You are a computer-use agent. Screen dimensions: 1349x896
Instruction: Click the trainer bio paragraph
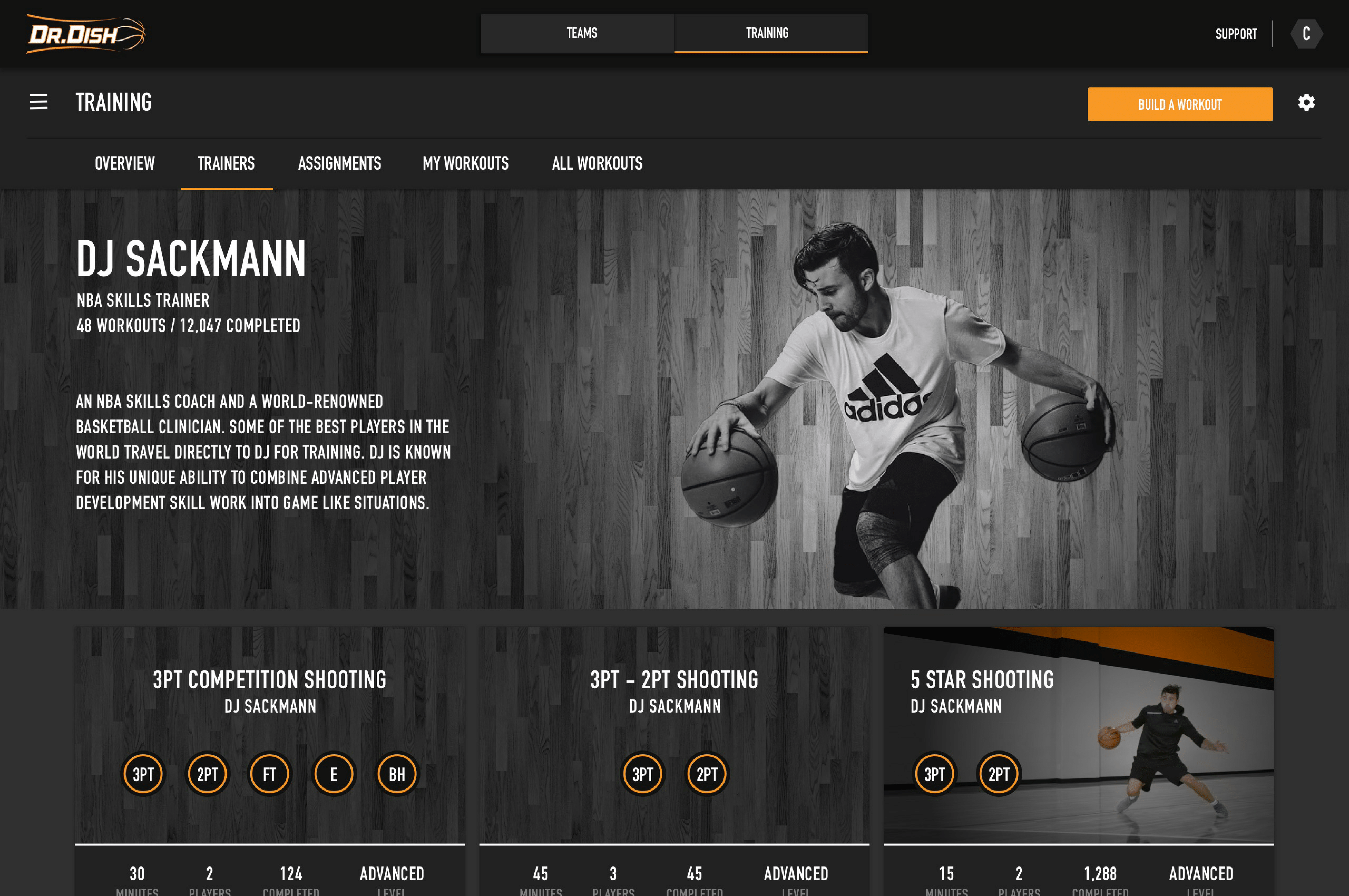pyautogui.click(x=263, y=452)
